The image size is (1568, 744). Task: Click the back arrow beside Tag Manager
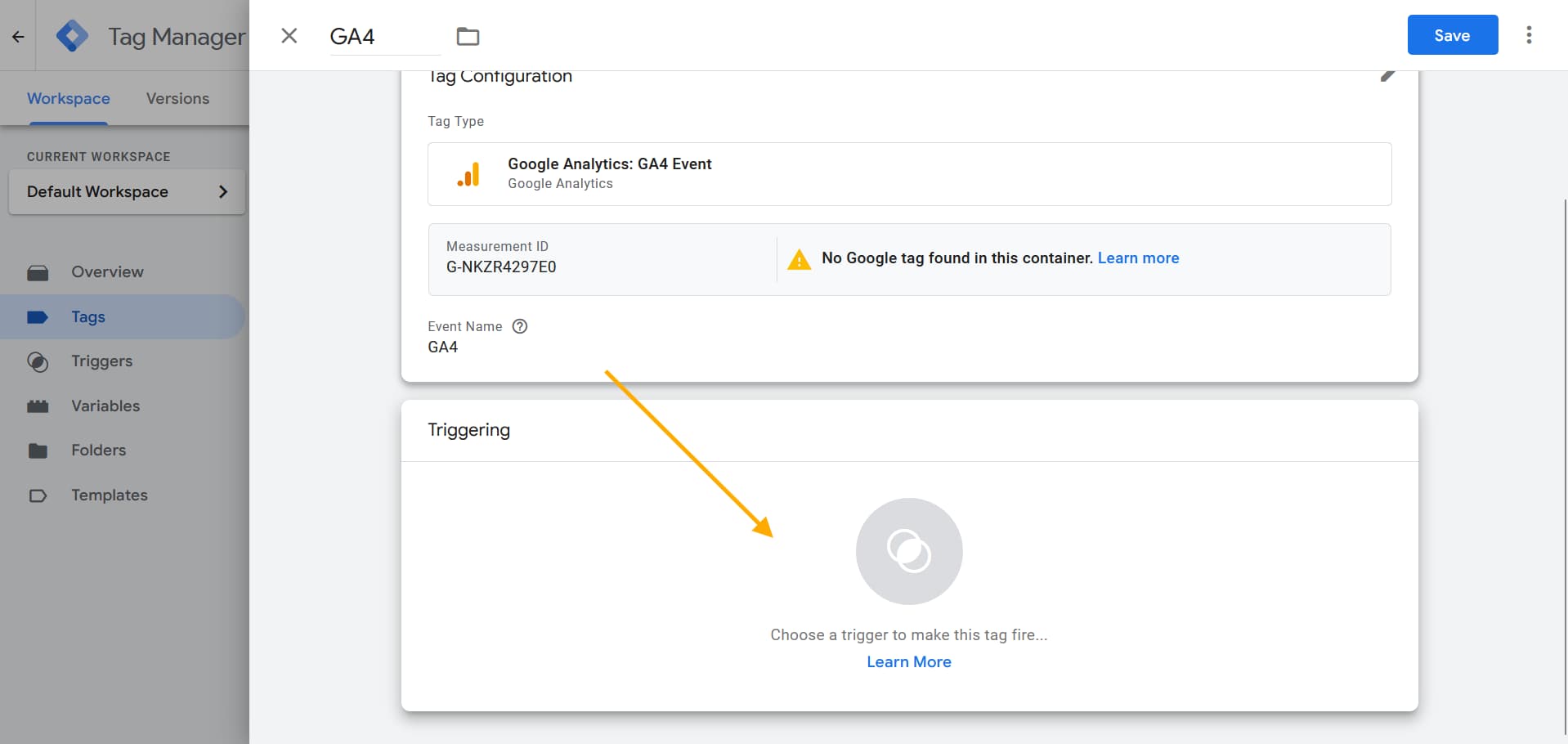click(18, 36)
